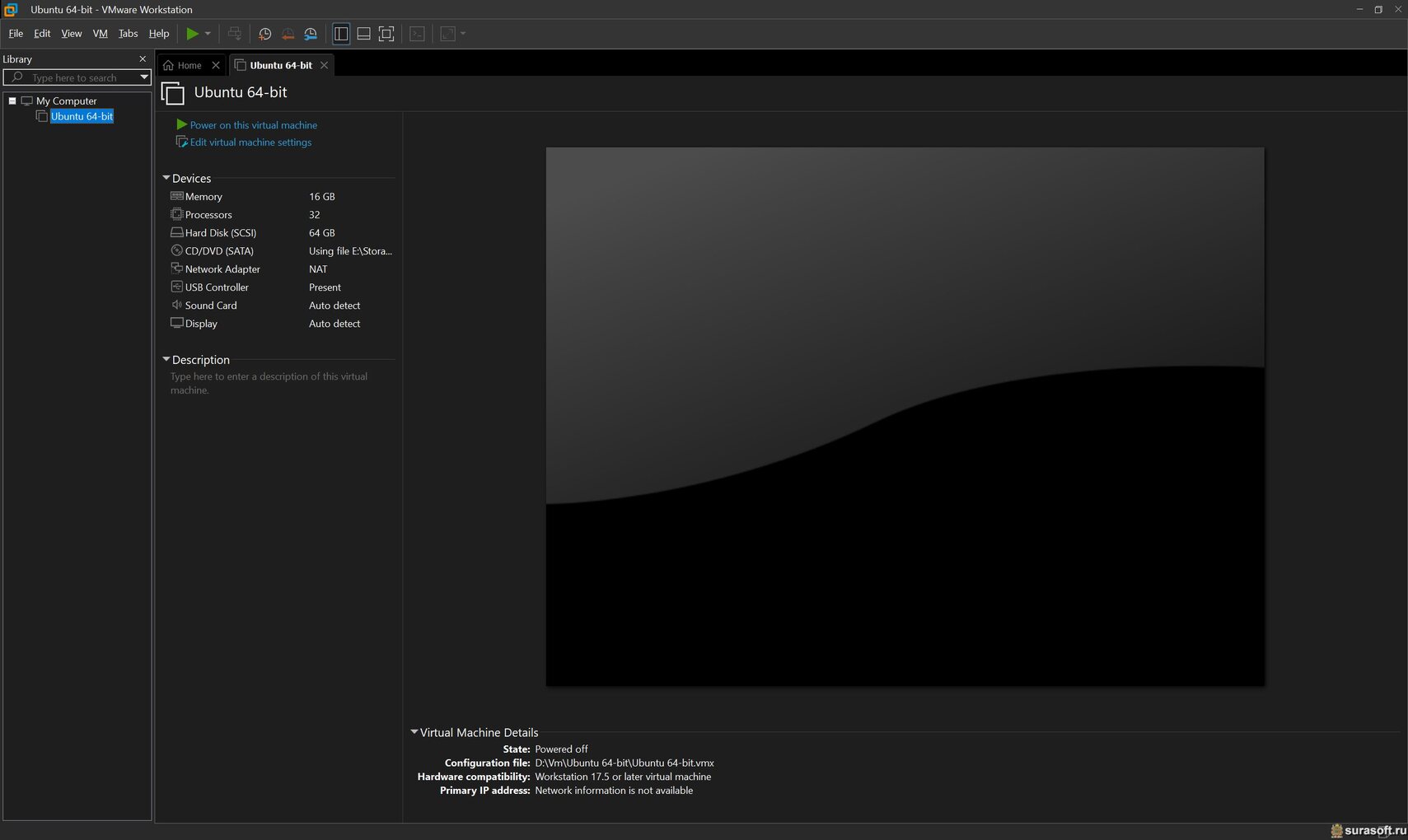Collapse the Description section
Image resolution: width=1408 pixels, height=840 pixels.
[x=166, y=359]
